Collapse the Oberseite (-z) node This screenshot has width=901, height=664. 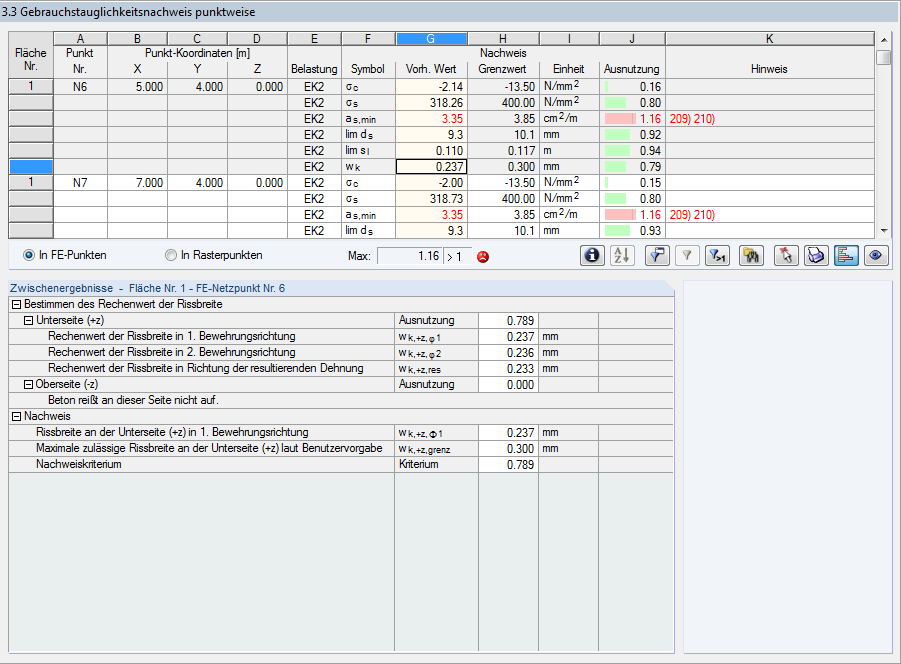(x=28, y=385)
